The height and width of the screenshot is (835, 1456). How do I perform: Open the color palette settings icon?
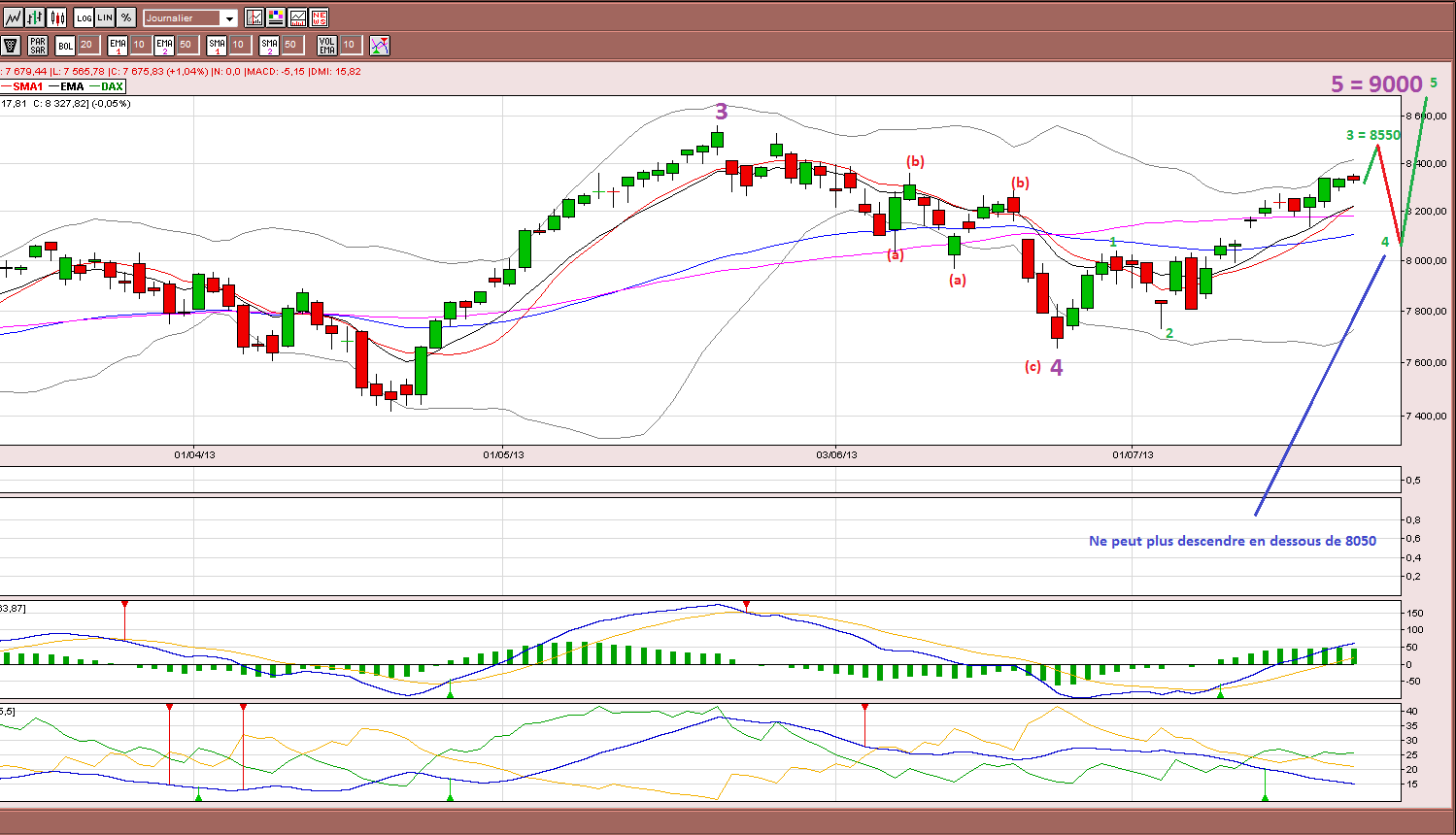(x=276, y=17)
